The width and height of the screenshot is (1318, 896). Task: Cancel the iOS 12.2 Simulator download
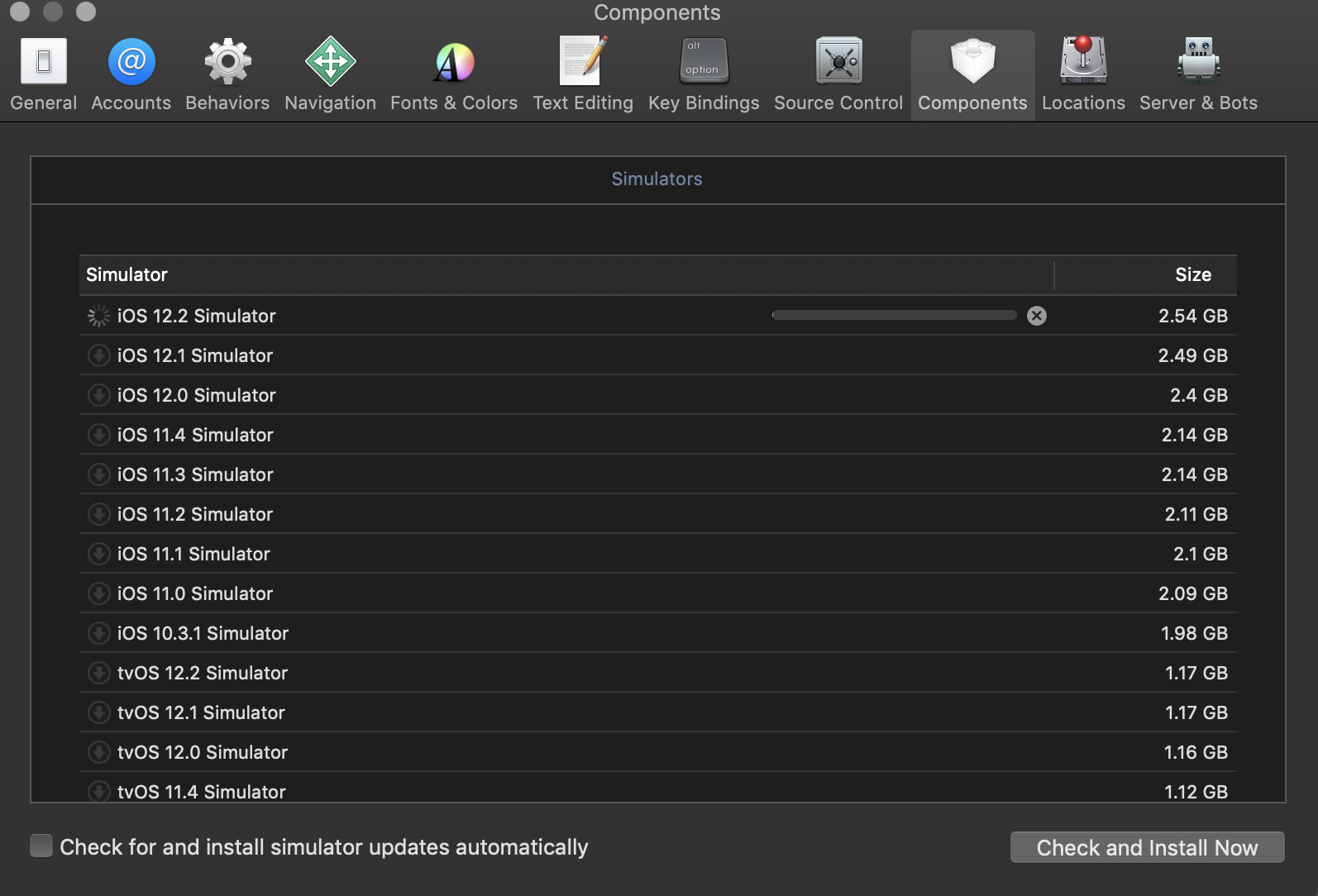(1037, 316)
